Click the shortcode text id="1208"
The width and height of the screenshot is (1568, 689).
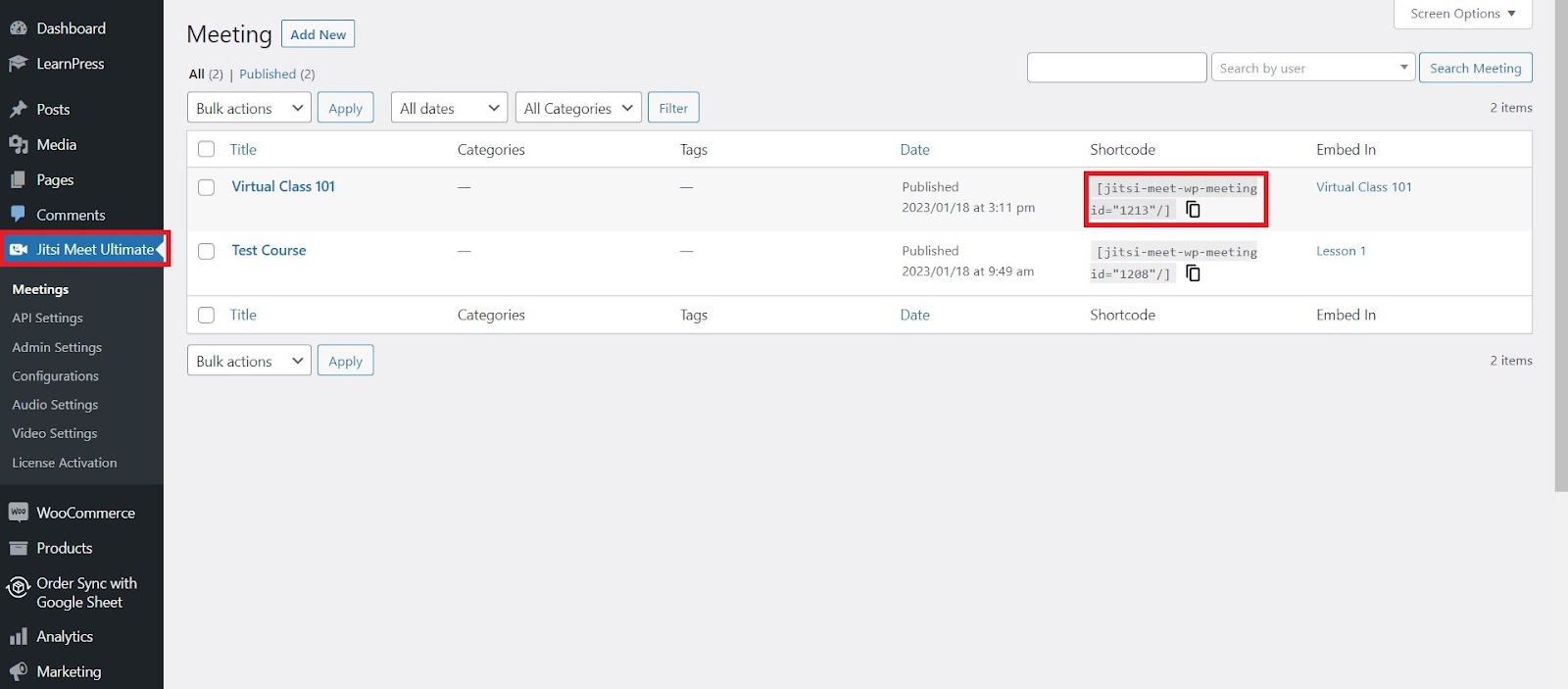click(x=1130, y=273)
